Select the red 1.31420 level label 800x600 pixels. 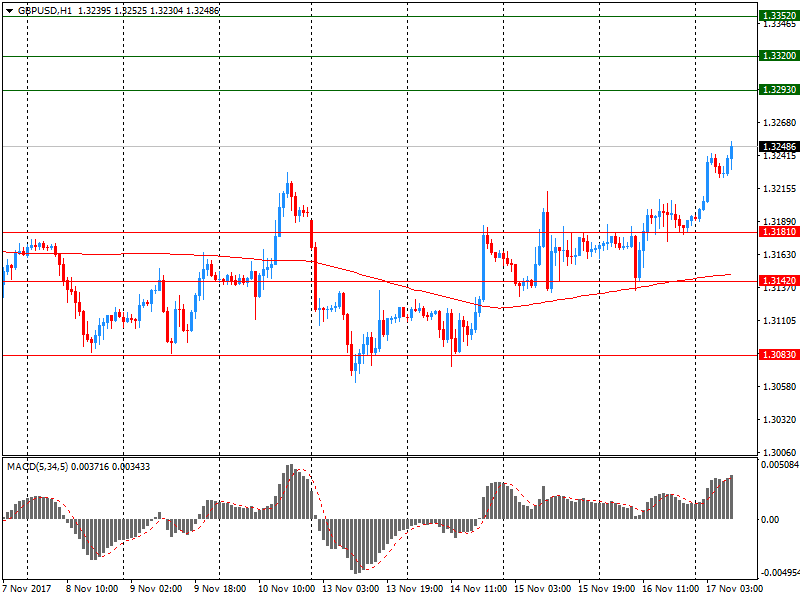click(778, 281)
